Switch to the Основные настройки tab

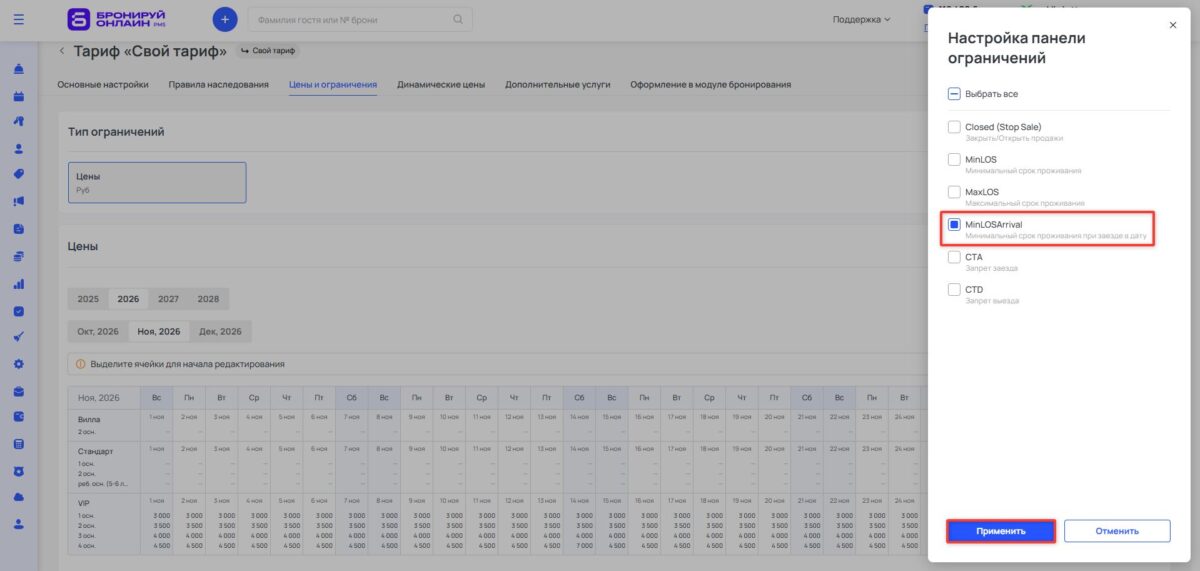coord(103,85)
